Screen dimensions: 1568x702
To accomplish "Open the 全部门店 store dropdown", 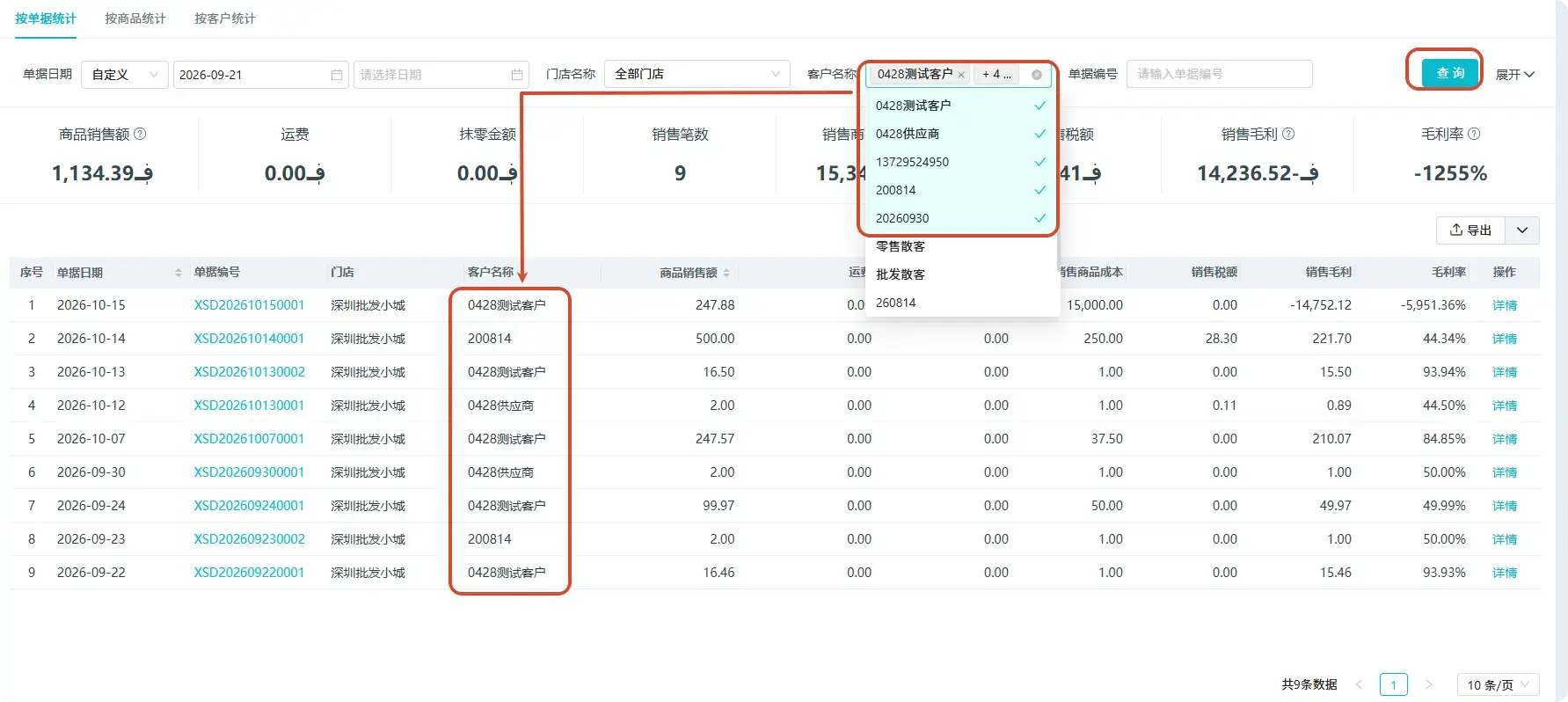I will click(x=696, y=74).
